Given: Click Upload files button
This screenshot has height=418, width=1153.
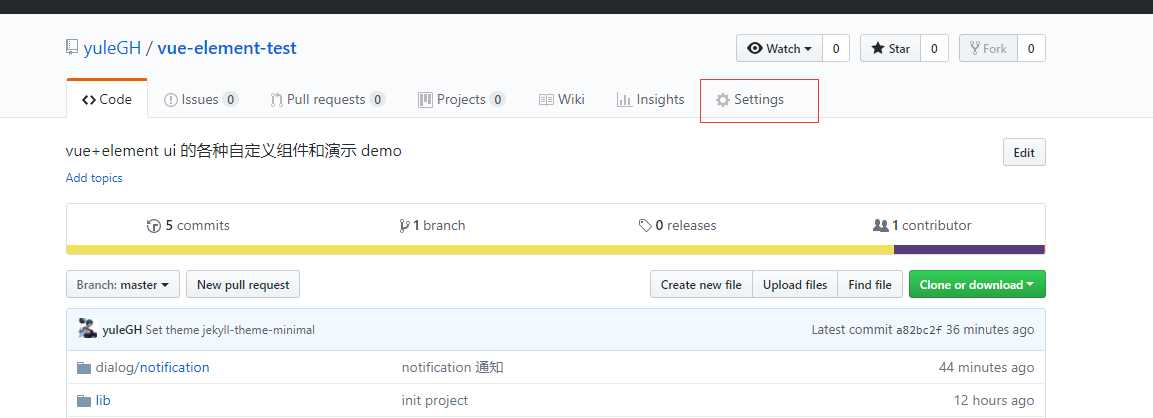Looking at the screenshot, I should [795, 285].
